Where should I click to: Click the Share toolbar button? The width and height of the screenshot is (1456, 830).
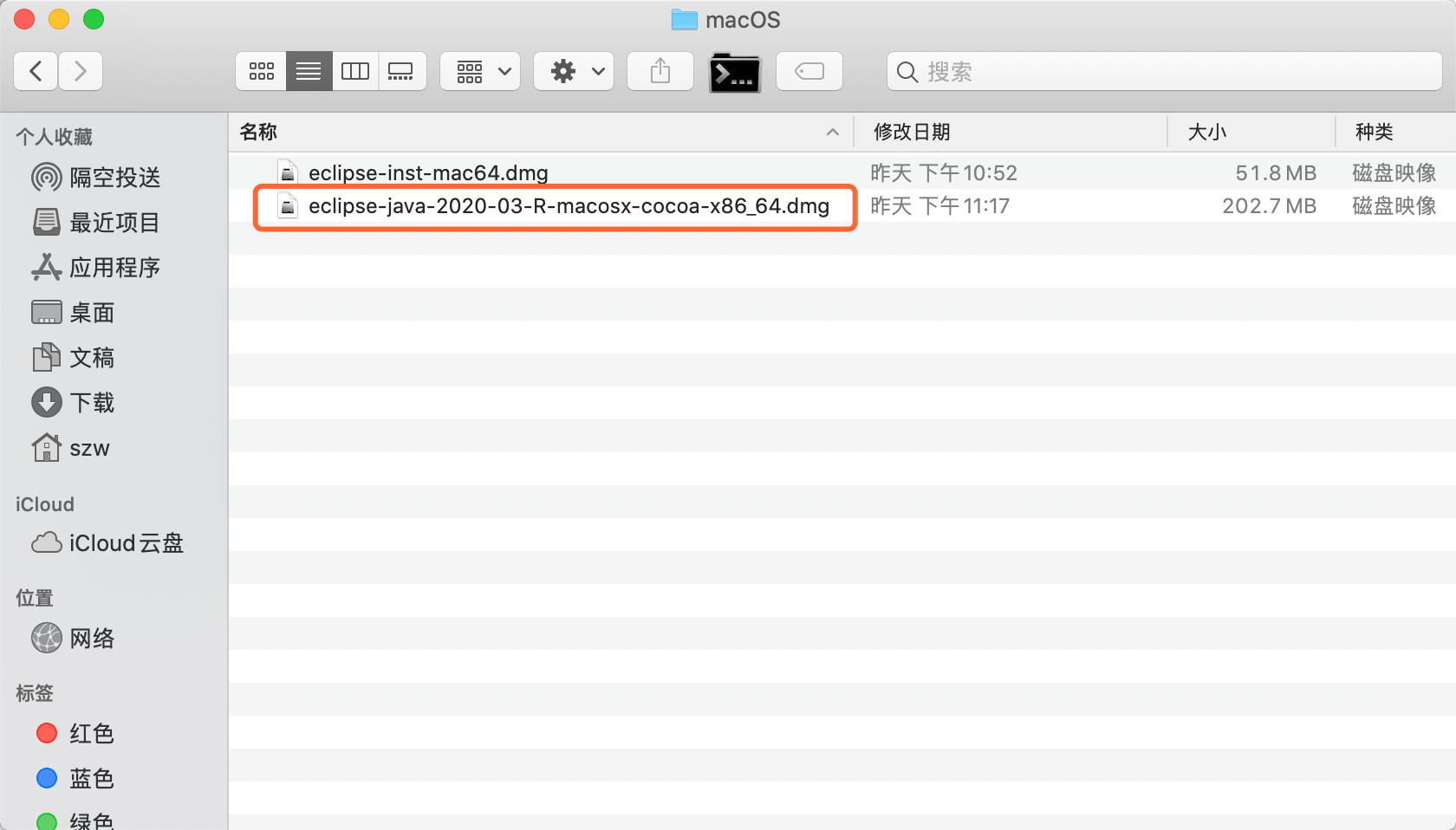point(660,71)
